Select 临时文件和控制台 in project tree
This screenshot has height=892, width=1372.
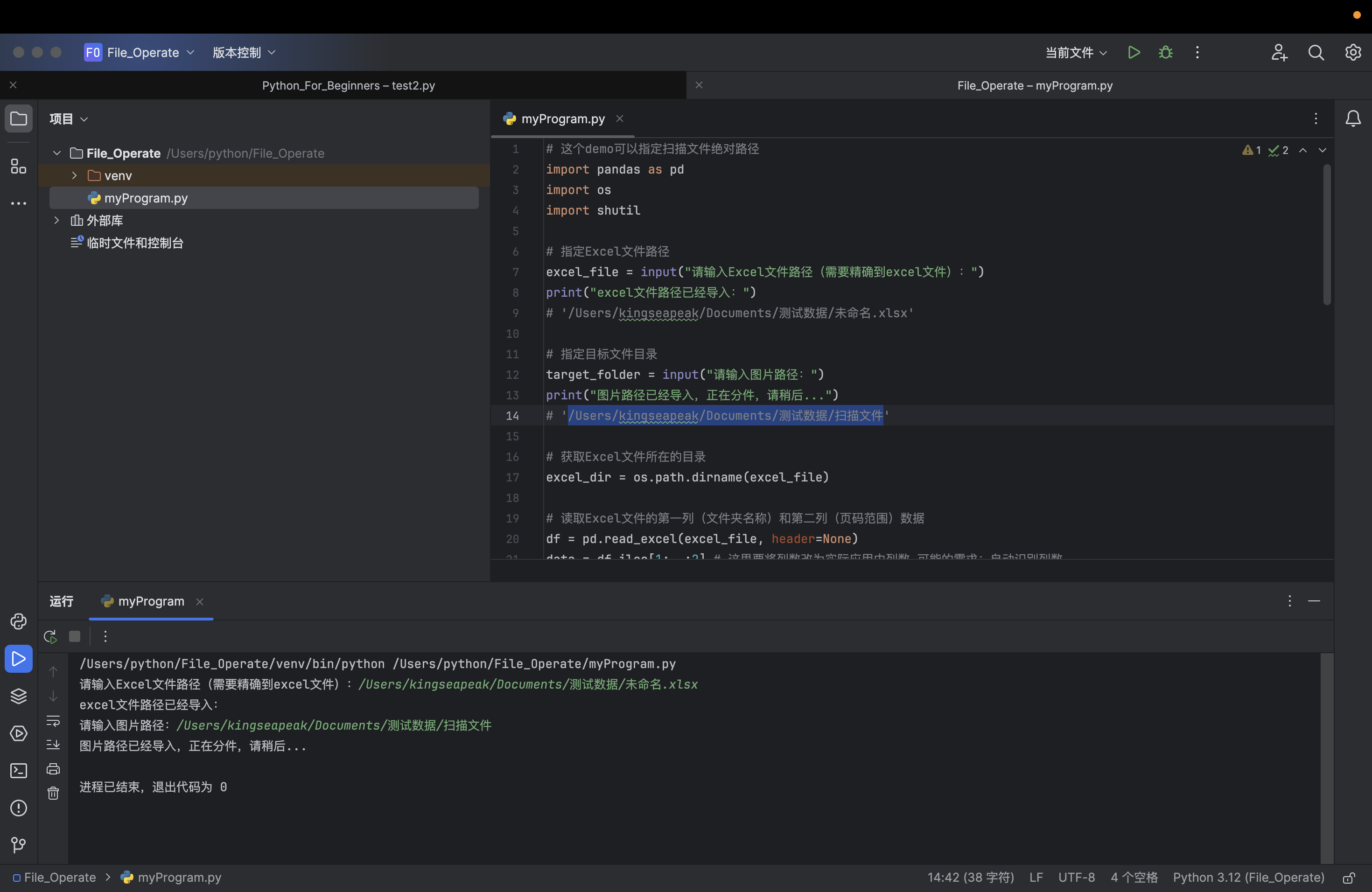pos(135,243)
